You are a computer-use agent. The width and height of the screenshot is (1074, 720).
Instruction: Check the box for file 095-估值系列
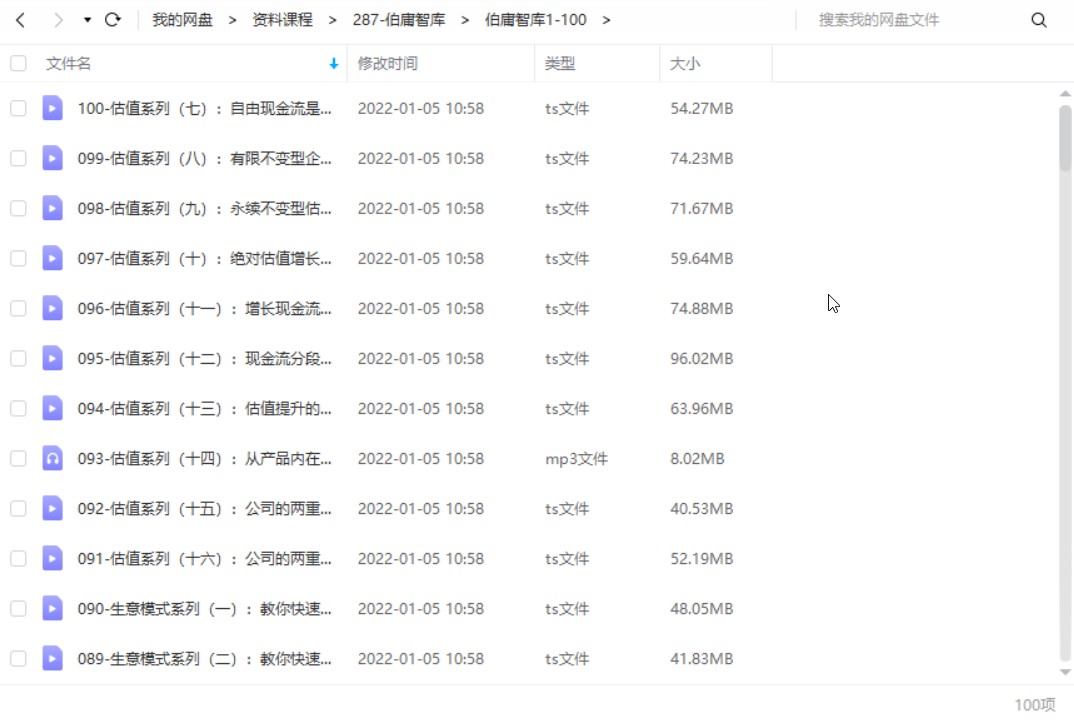pyautogui.click(x=18, y=358)
